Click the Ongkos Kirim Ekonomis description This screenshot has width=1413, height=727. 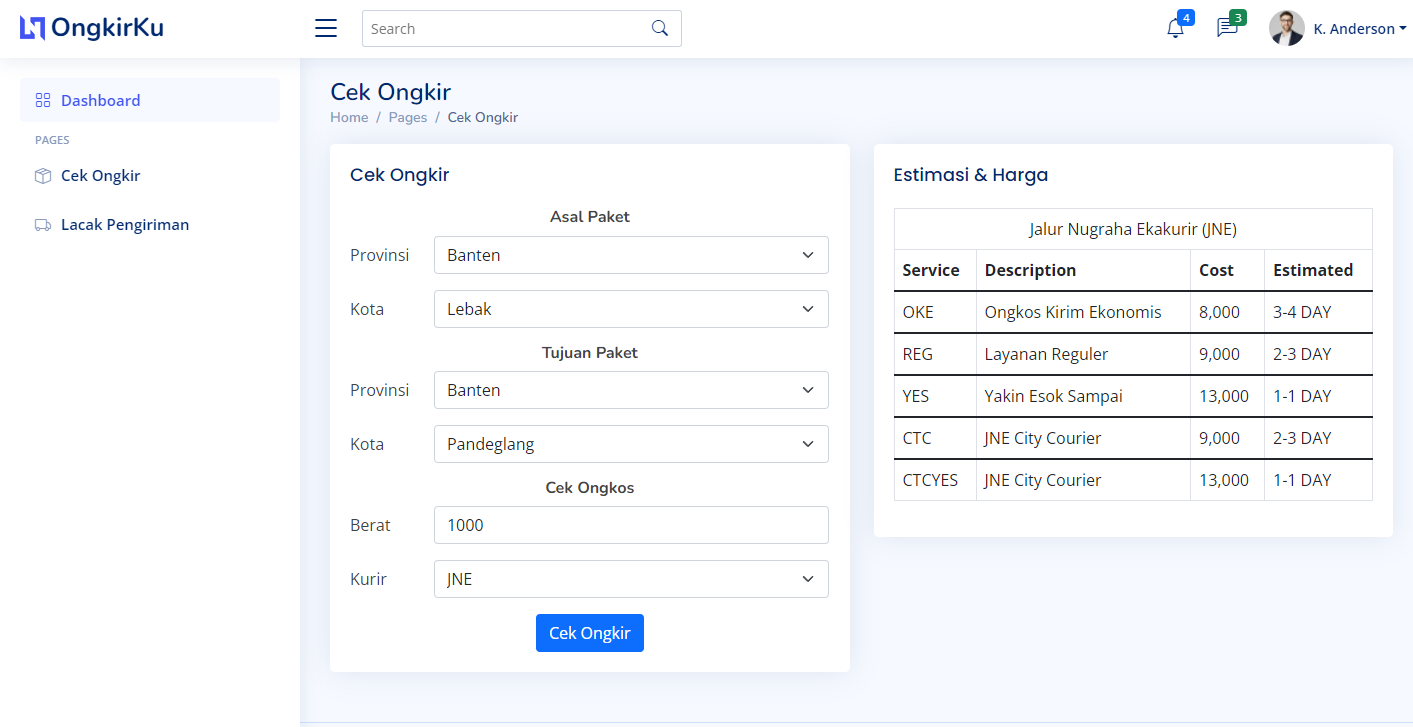(1073, 312)
